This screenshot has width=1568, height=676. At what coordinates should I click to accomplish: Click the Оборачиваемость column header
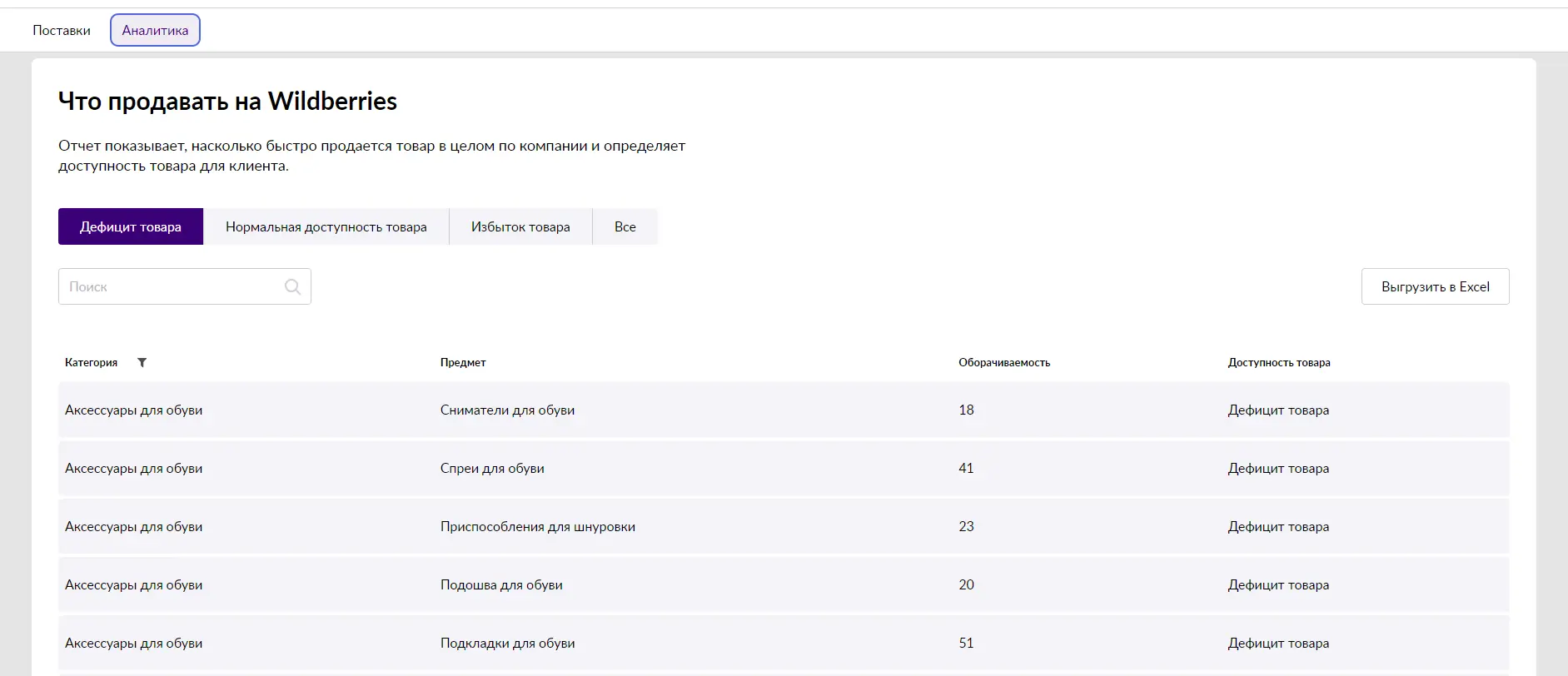[x=1004, y=362]
